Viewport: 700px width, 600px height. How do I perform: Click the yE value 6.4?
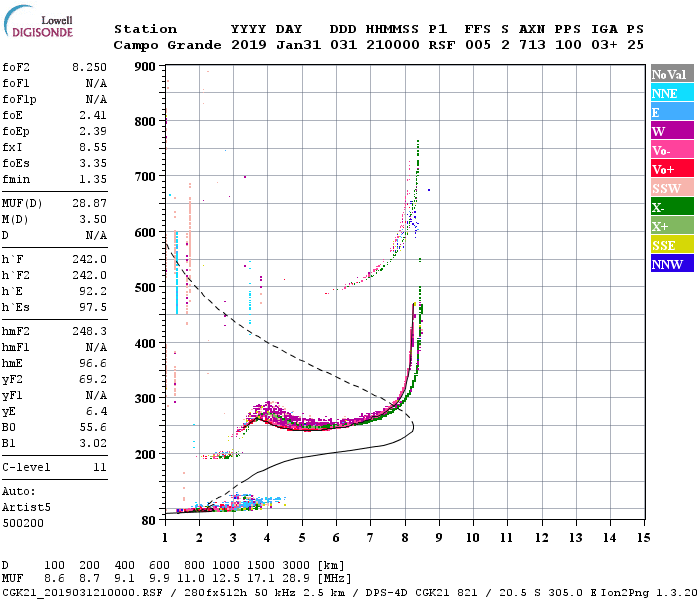(x=96, y=411)
